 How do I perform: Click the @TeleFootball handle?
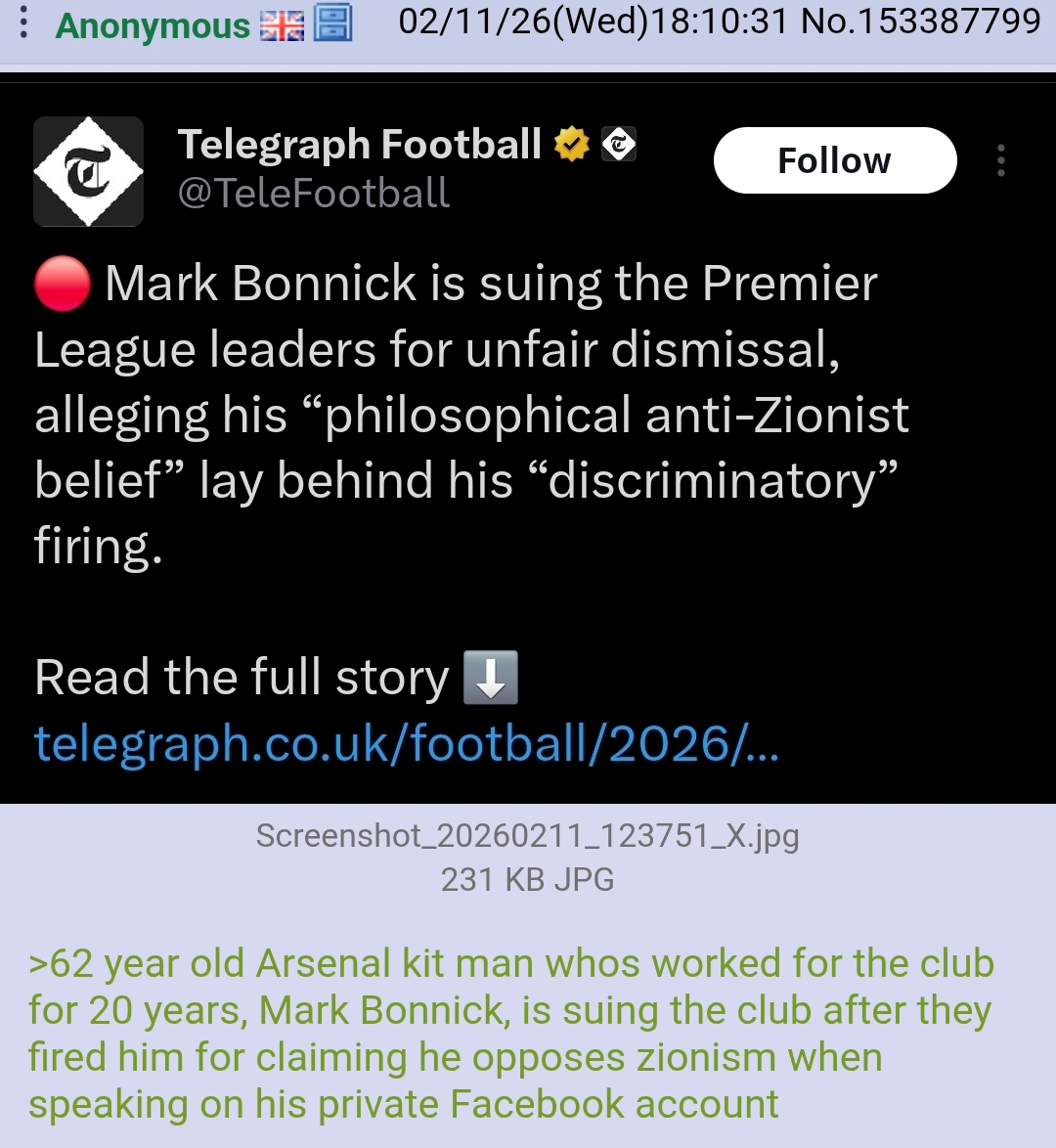tap(314, 193)
